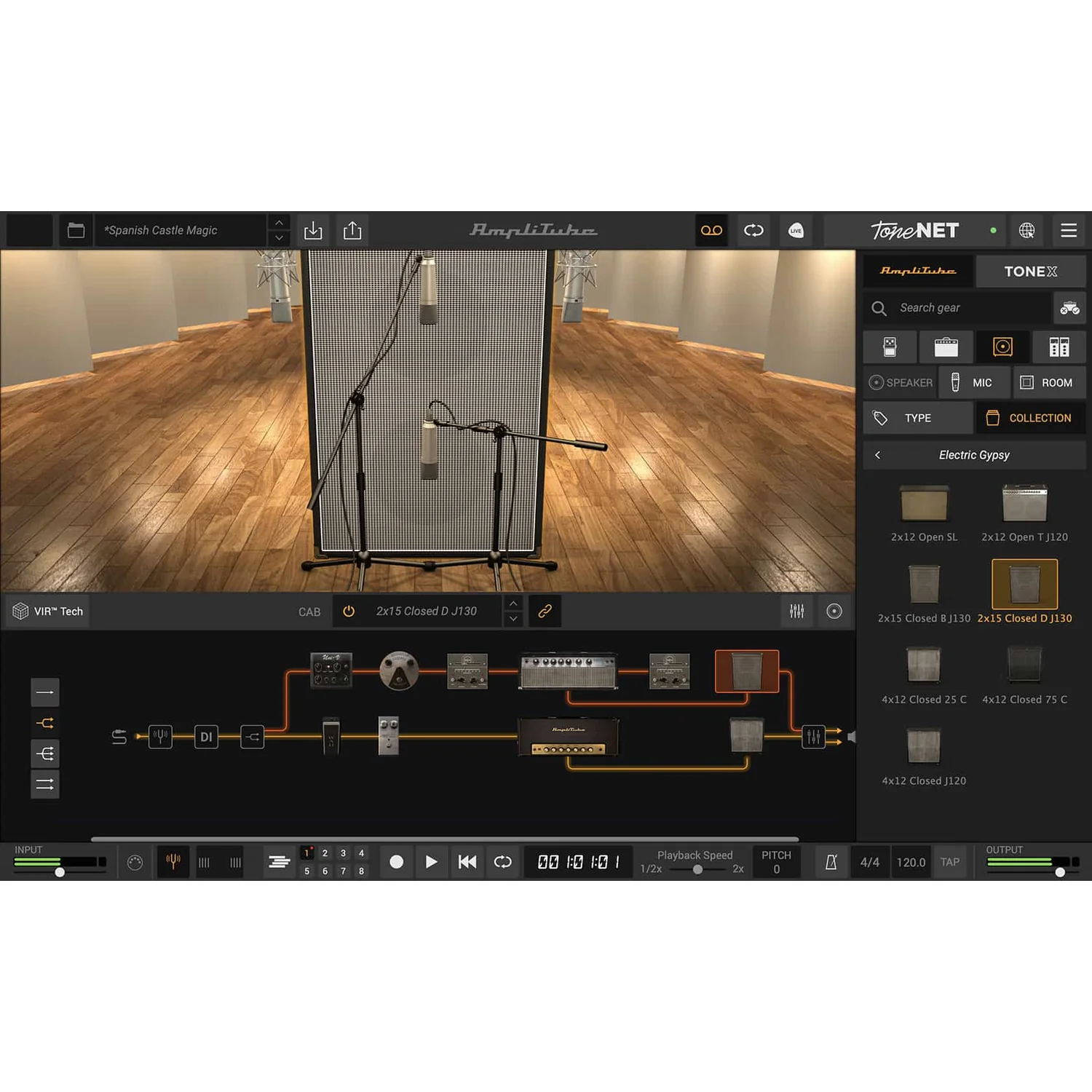Viewport: 1092px width, 1092px height.
Task: Rewind to start of track
Action: [467, 862]
